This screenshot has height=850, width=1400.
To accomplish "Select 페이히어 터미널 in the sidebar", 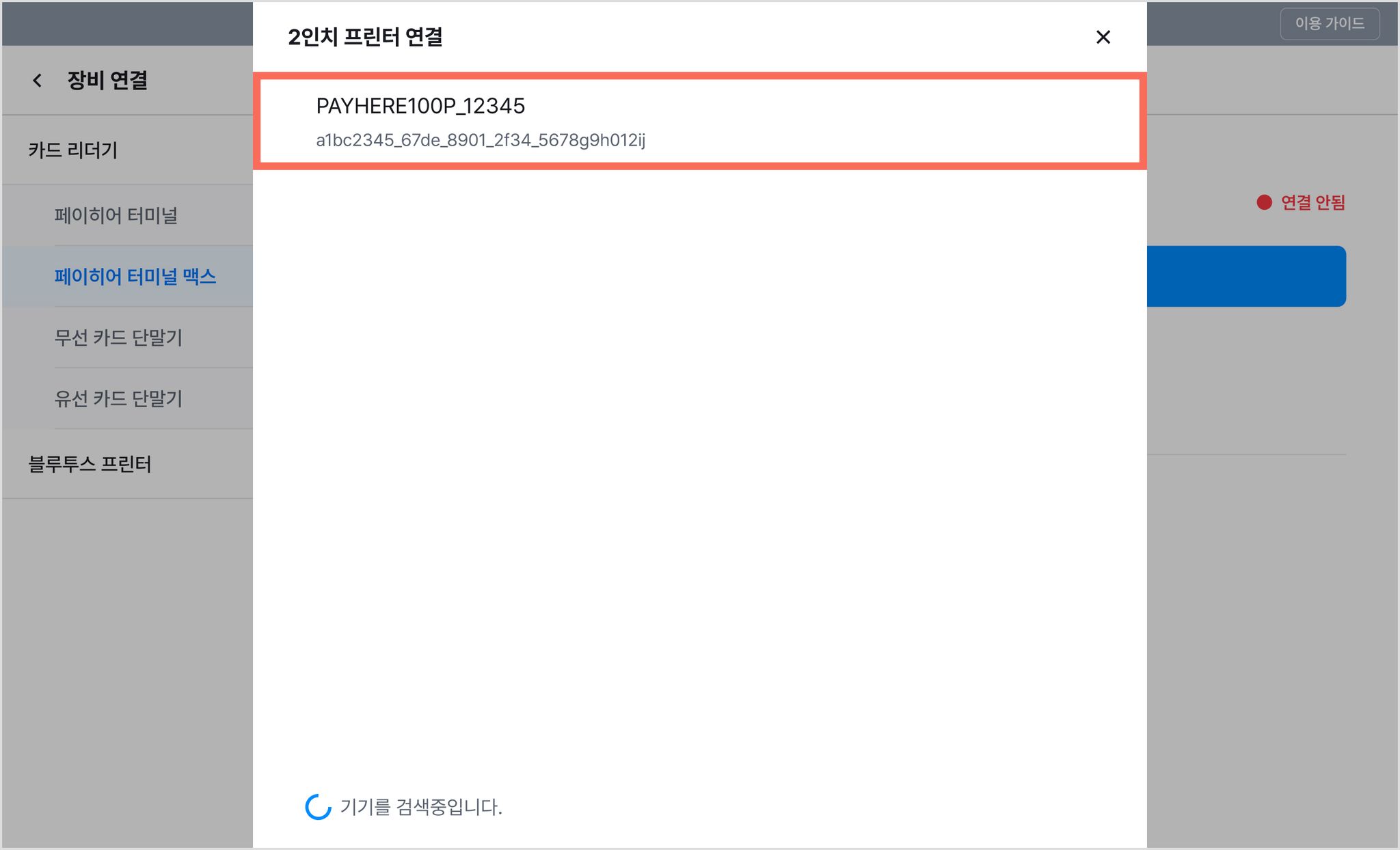I will (x=116, y=215).
